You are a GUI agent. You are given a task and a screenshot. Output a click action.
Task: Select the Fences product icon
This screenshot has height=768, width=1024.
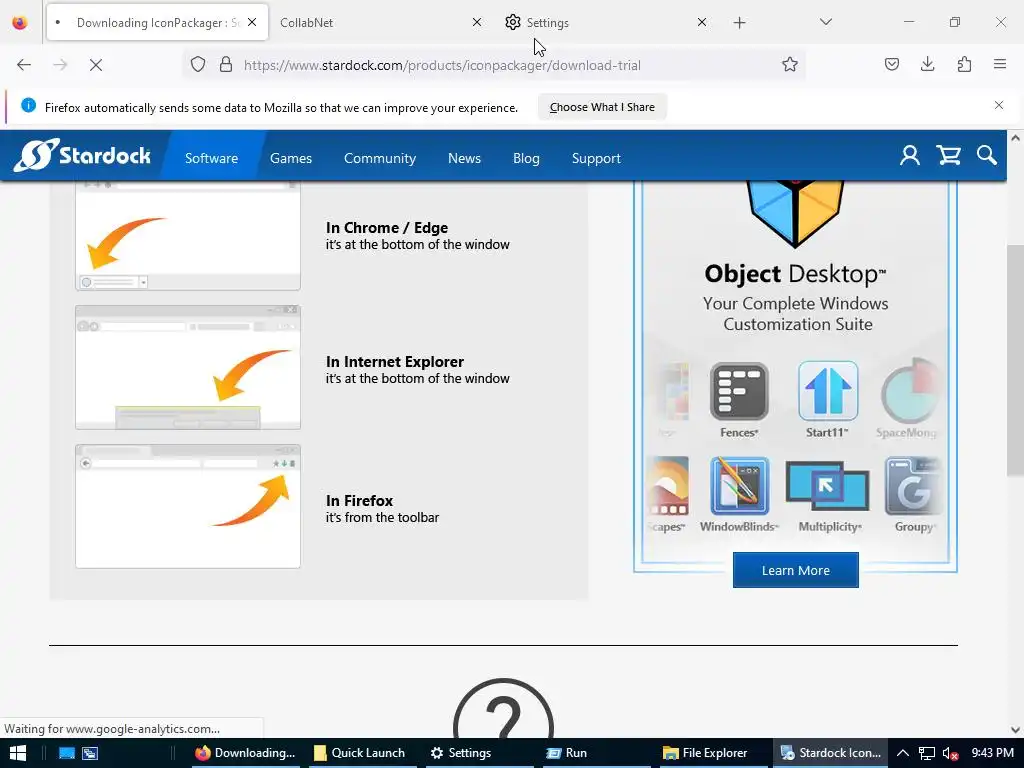[x=739, y=391]
